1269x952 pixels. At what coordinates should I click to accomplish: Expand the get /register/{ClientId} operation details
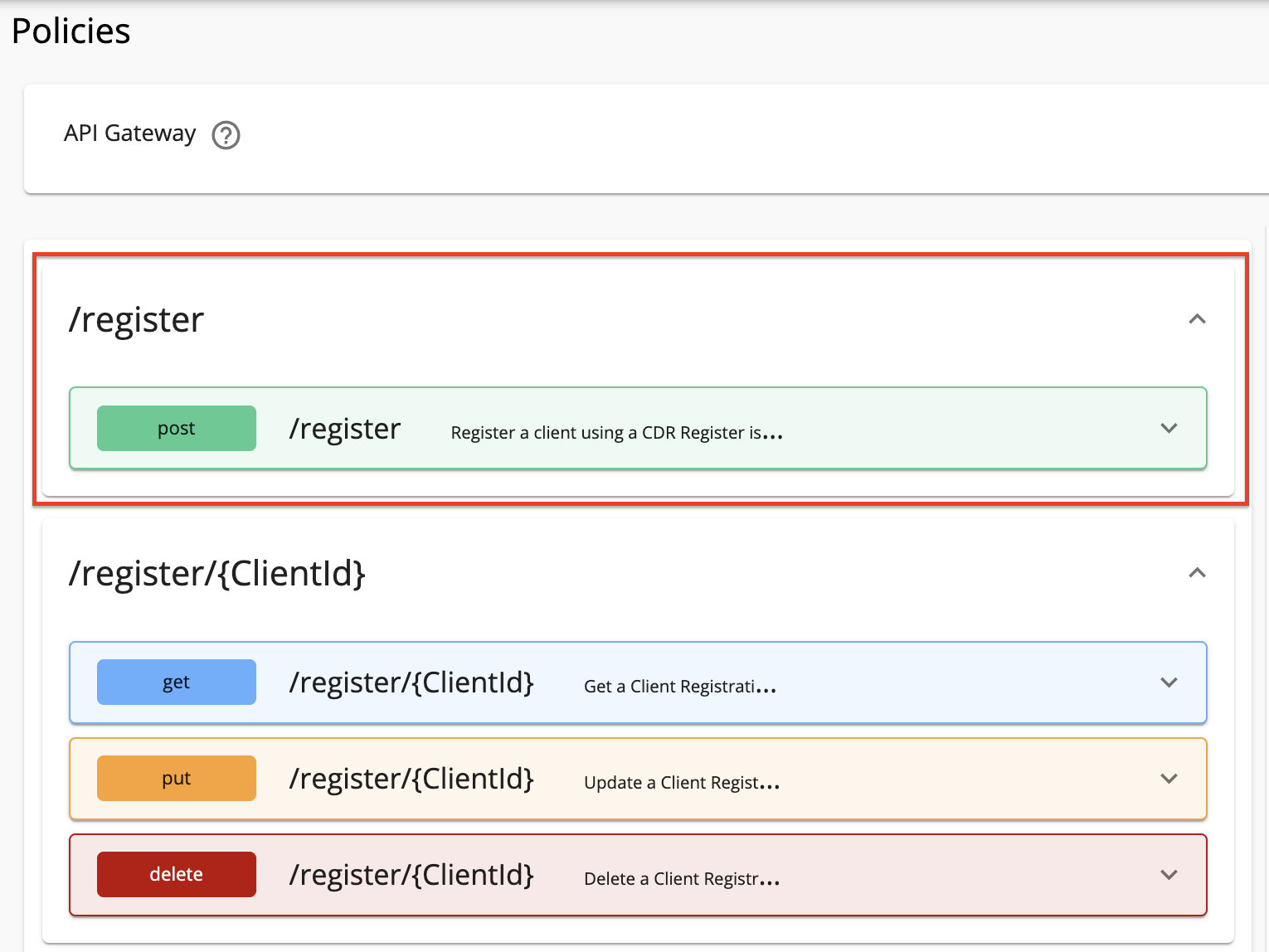pos(1169,682)
